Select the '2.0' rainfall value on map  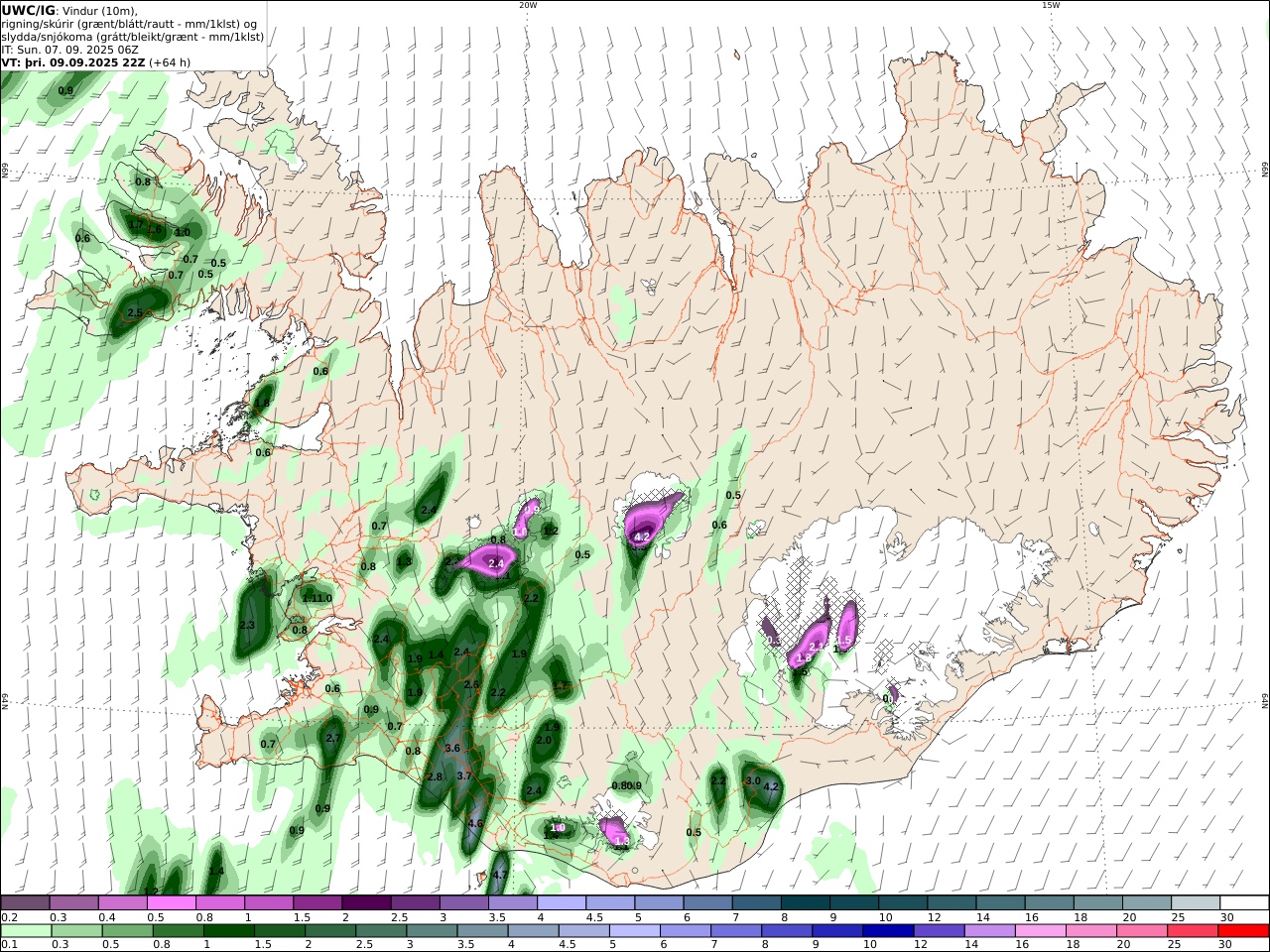544,741
